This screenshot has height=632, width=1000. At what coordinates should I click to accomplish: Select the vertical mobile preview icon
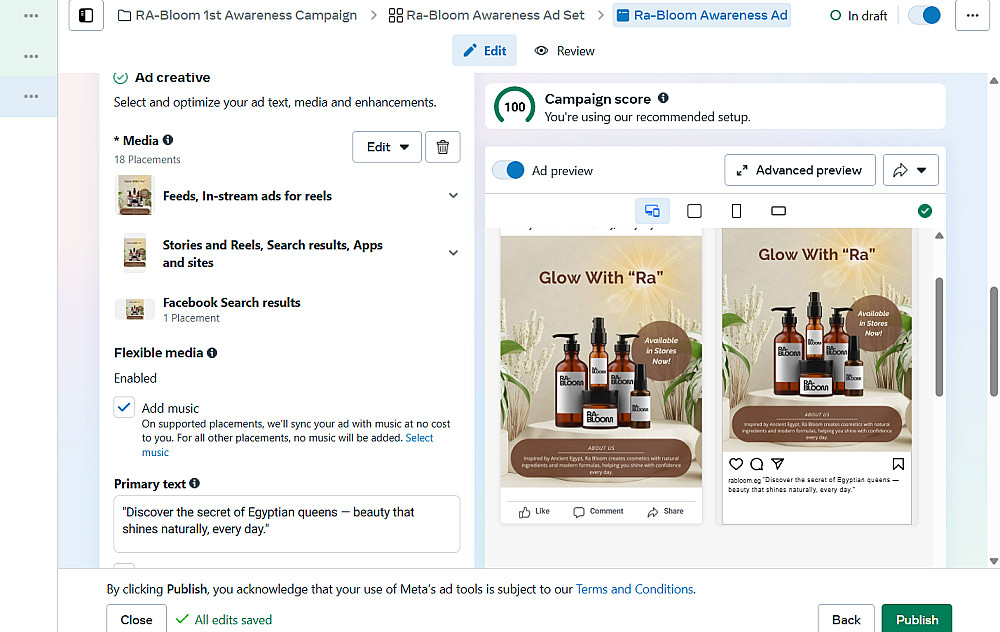click(737, 211)
